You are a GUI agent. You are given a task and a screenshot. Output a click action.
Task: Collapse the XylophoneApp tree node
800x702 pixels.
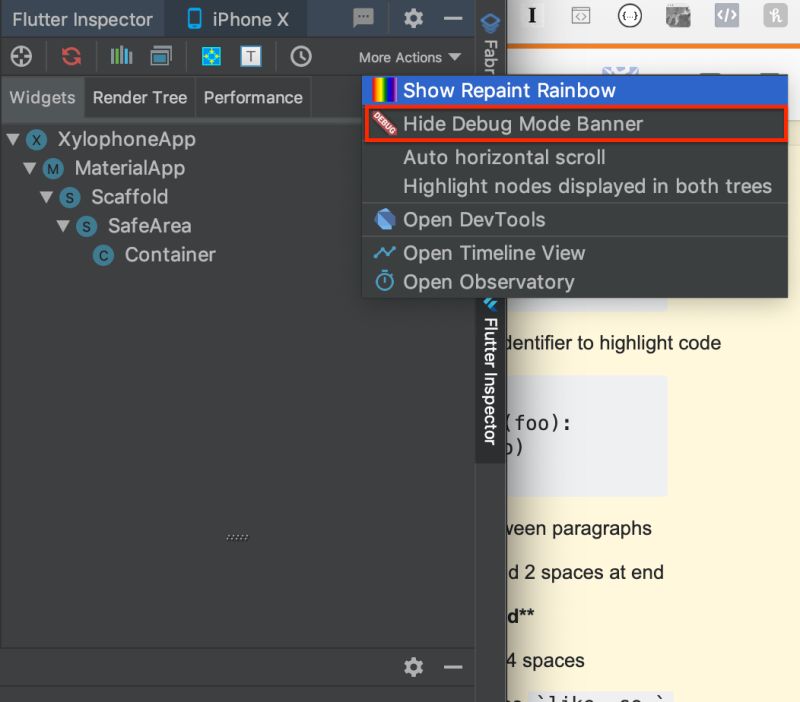click(14, 139)
